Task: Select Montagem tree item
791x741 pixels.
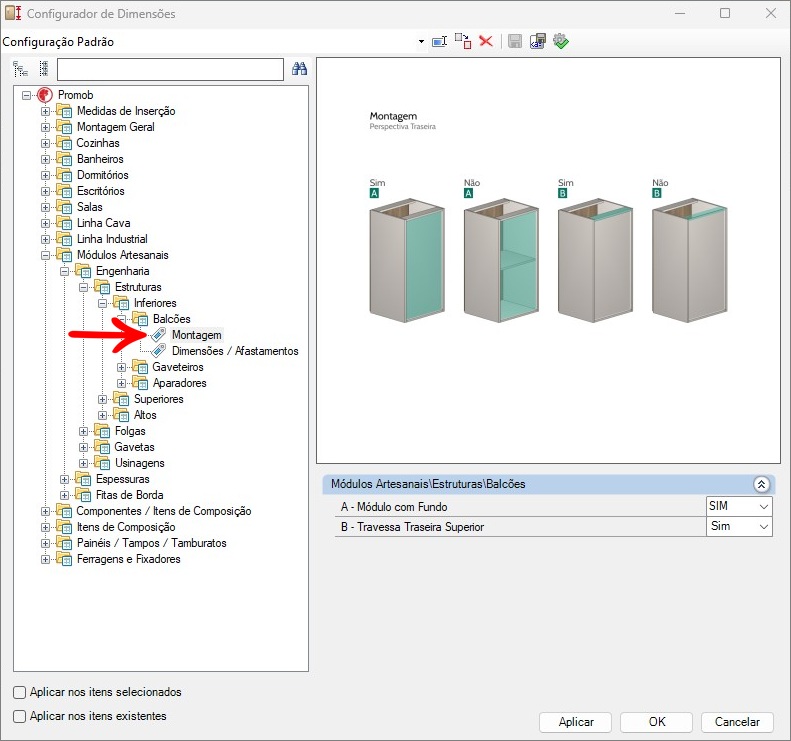Action: click(197, 335)
